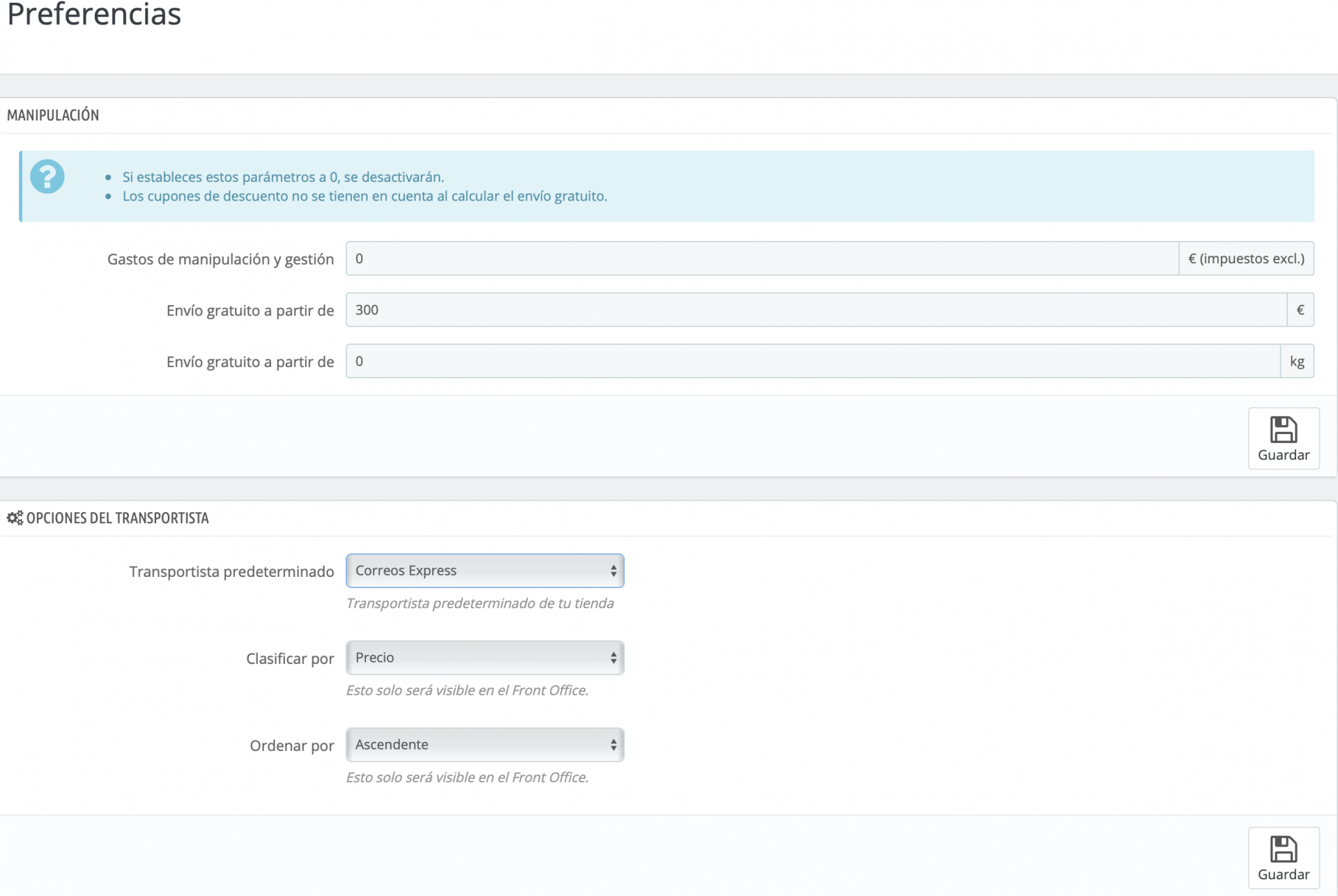Click the OPCIONES DEL TRANSPORTISTA heading text
Screen dimensions: 1338x896
coord(117,518)
